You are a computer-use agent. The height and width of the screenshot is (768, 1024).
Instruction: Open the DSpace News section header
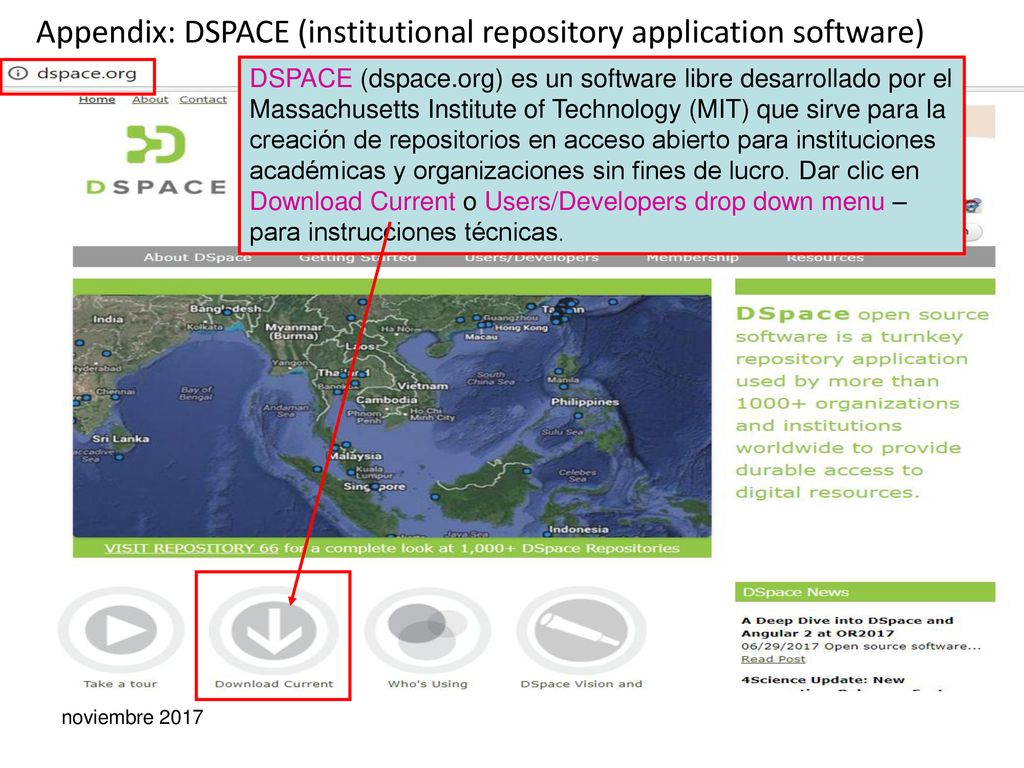(x=865, y=592)
